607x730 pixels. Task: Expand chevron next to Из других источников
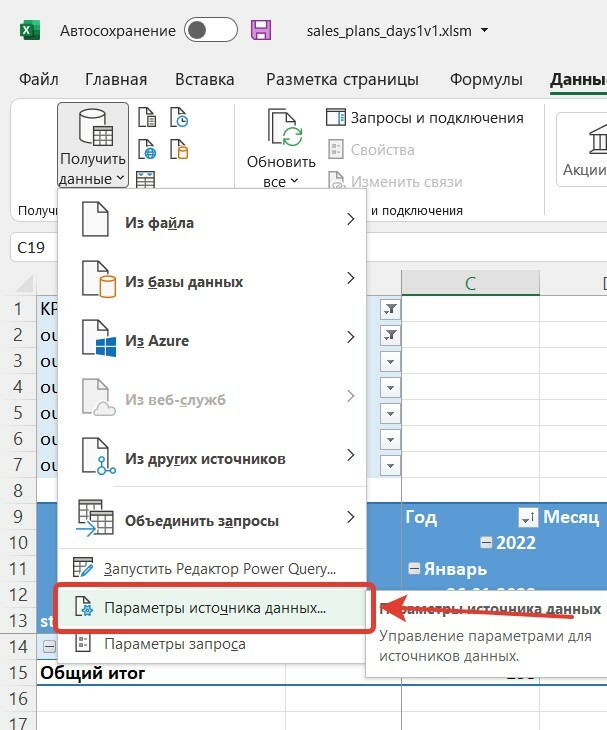351,455
